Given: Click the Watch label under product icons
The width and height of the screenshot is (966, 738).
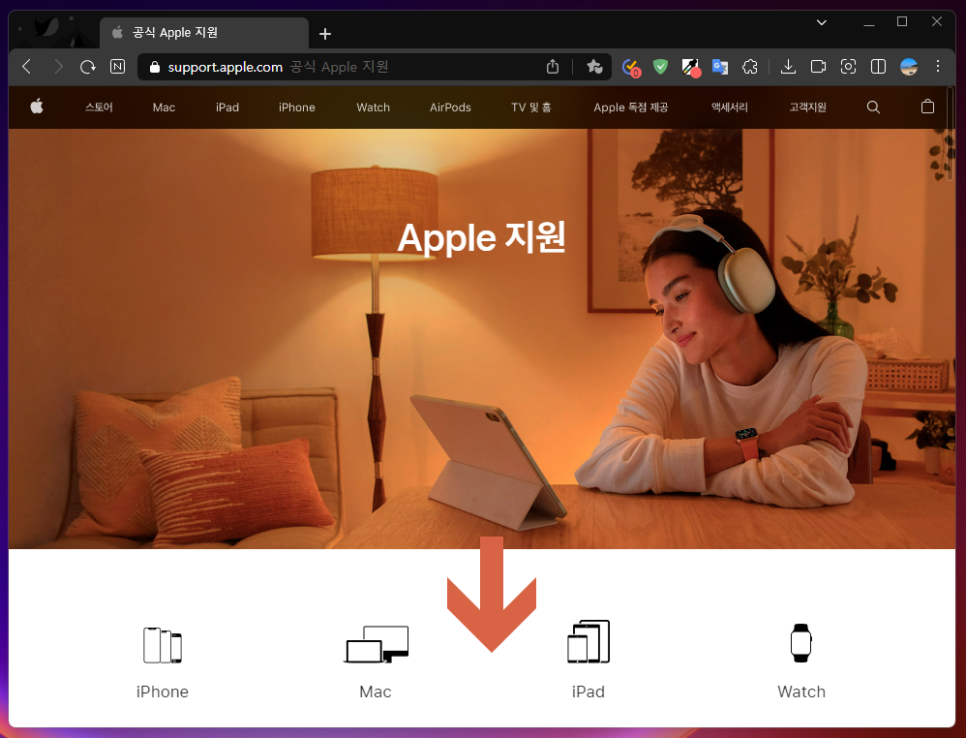Looking at the screenshot, I should click(x=802, y=692).
